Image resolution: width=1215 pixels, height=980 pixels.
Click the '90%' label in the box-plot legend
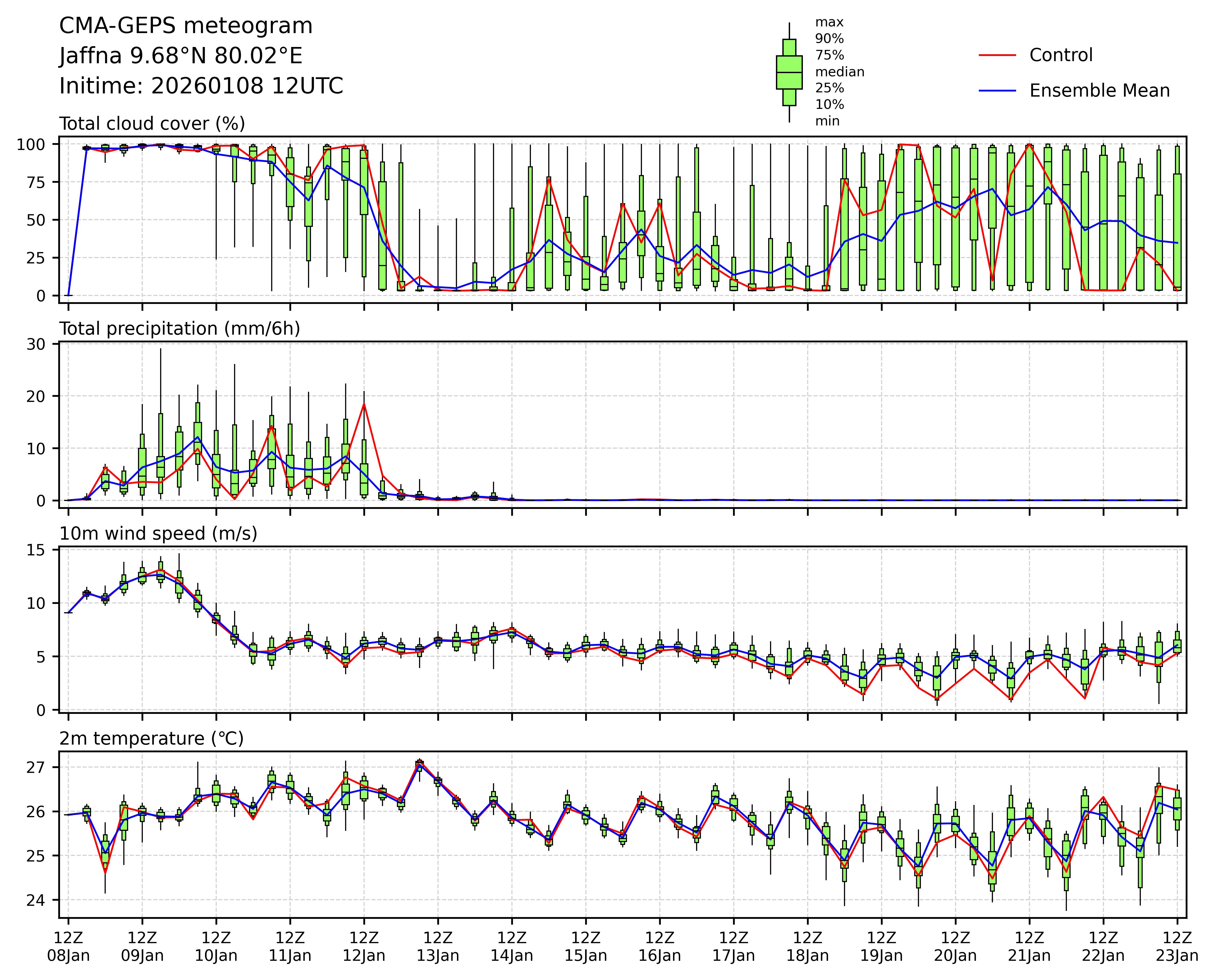(x=829, y=39)
